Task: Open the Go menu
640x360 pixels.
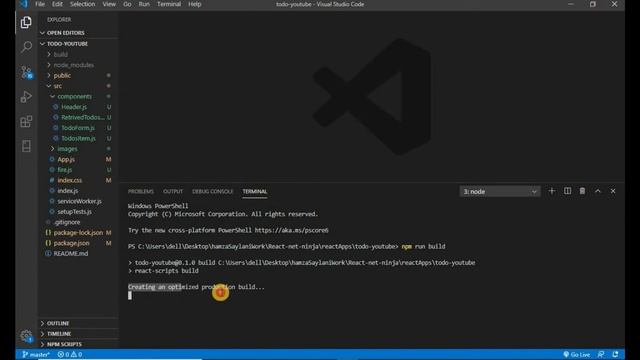Action: pyautogui.click(x=127, y=4)
